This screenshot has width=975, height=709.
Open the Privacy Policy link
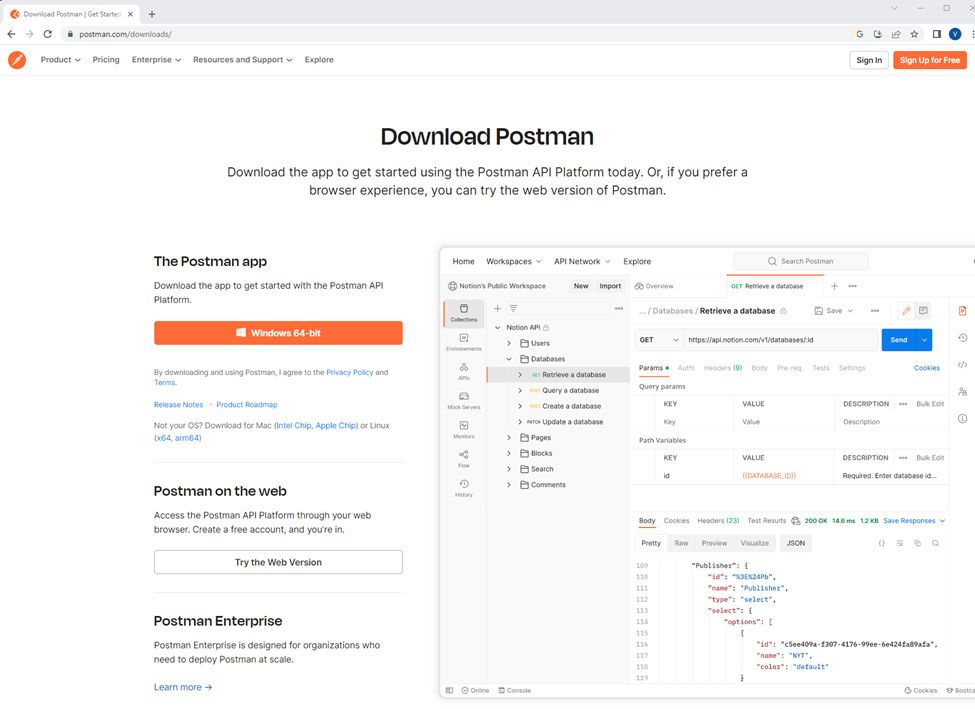(349, 372)
